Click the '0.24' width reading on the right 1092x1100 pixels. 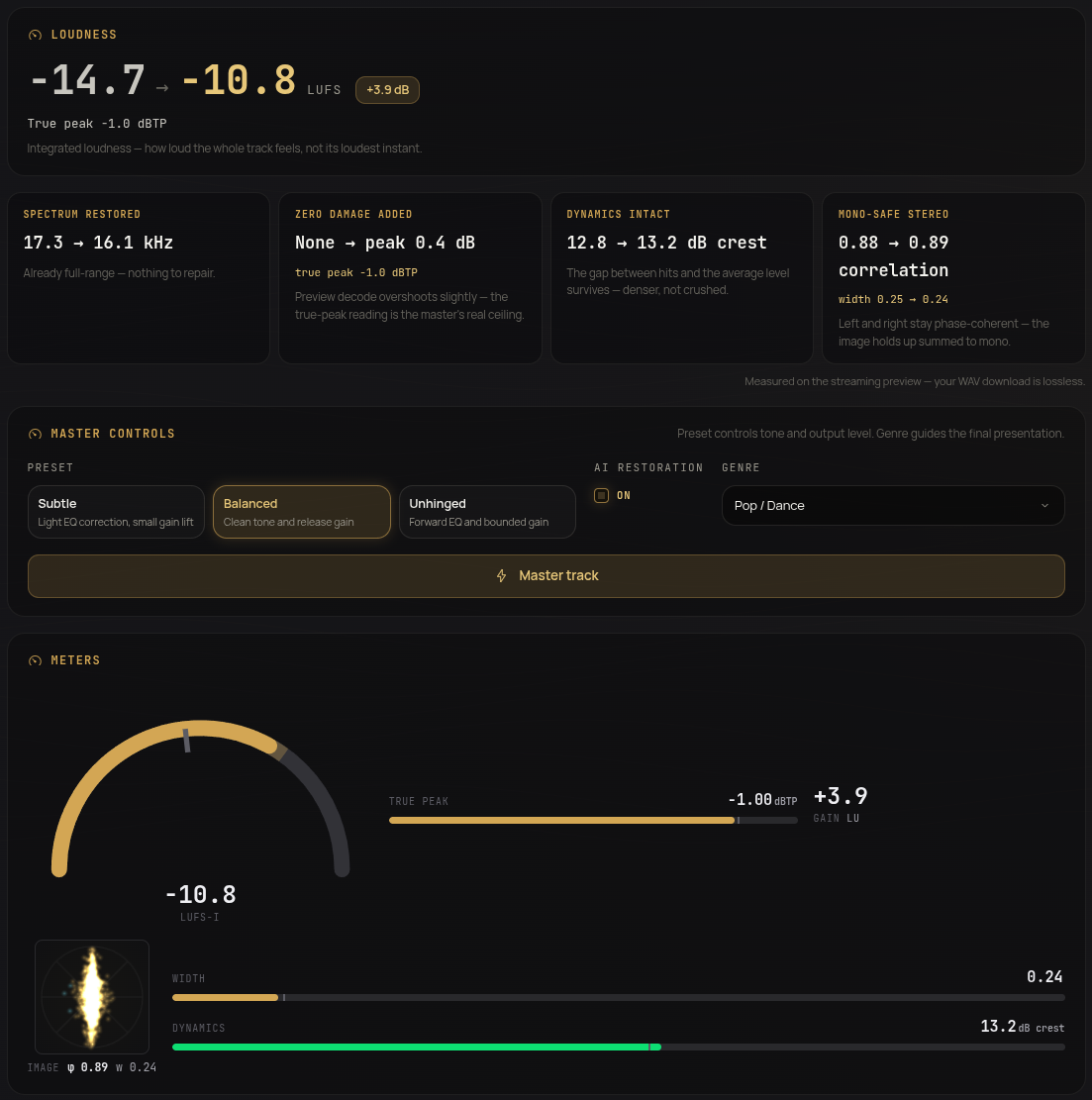pyautogui.click(x=1045, y=976)
